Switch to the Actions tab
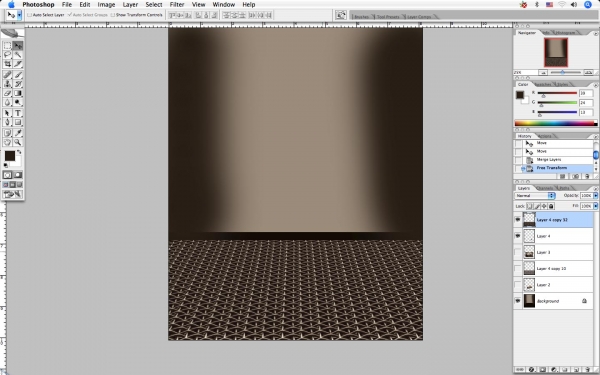Screen dimensions: 600x375 (545, 136)
